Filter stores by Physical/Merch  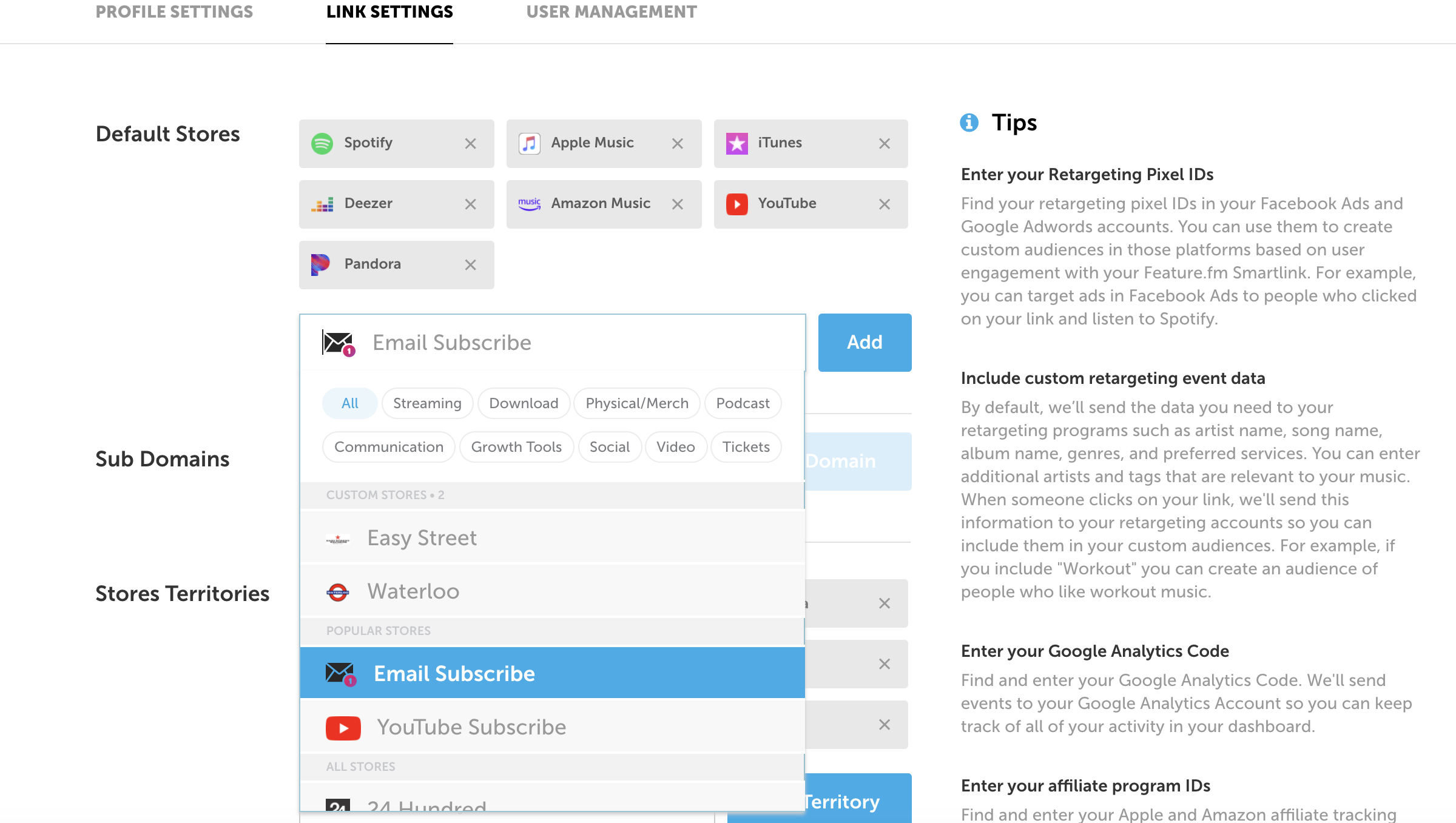point(637,403)
